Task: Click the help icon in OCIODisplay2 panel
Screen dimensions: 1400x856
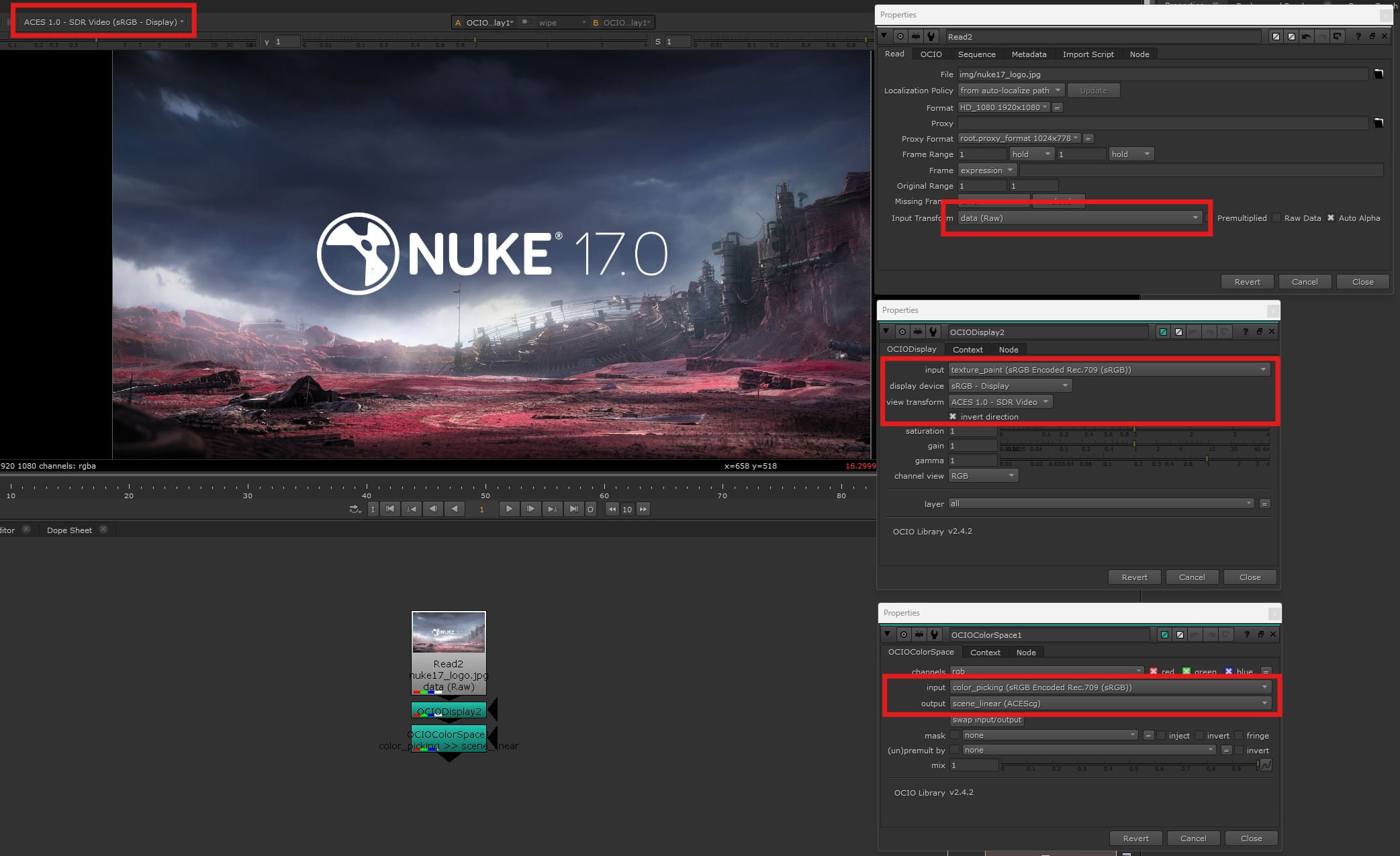Action: [x=1245, y=332]
